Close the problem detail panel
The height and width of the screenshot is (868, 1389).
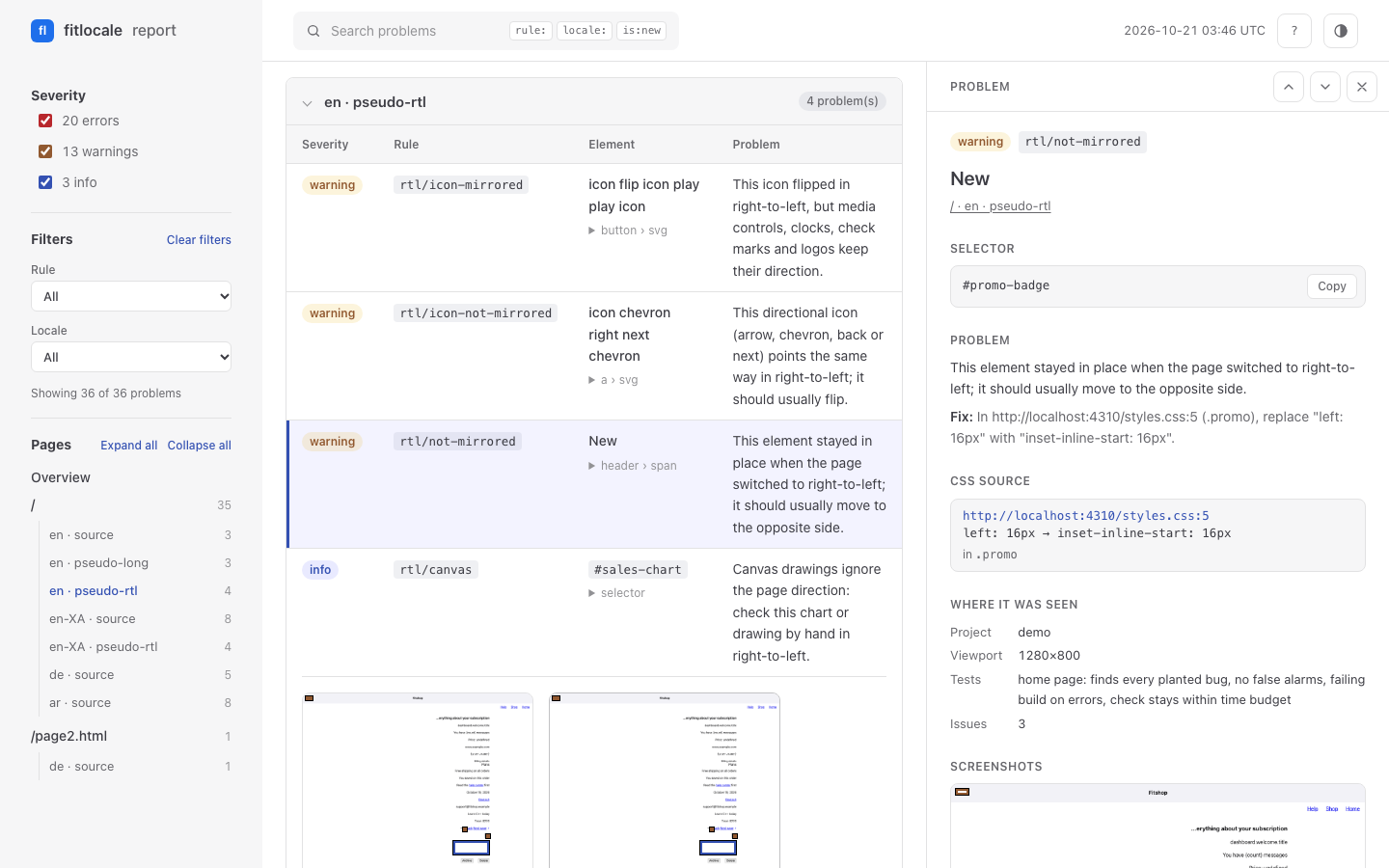pyautogui.click(x=1362, y=87)
